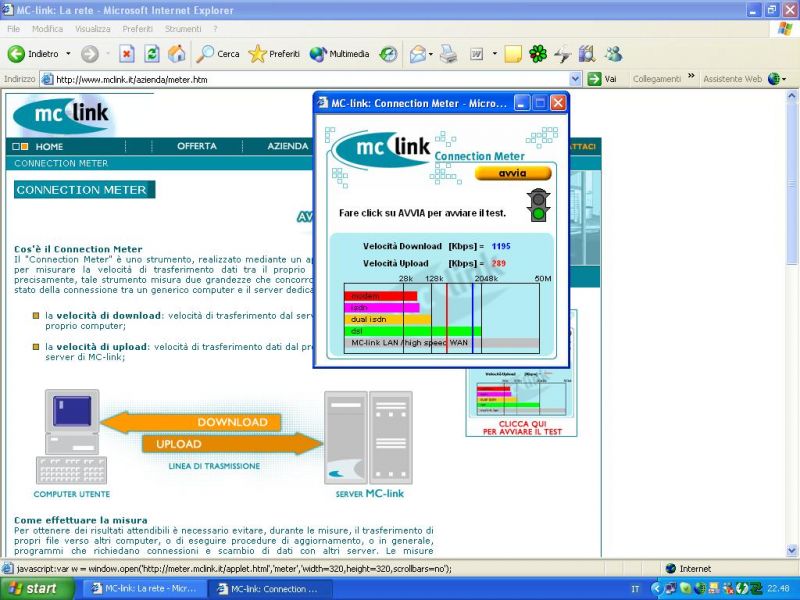The width and height of the screenshot is (800, 600).
Task: Click the upload speed value 289
Action: [x=498, y=263]
